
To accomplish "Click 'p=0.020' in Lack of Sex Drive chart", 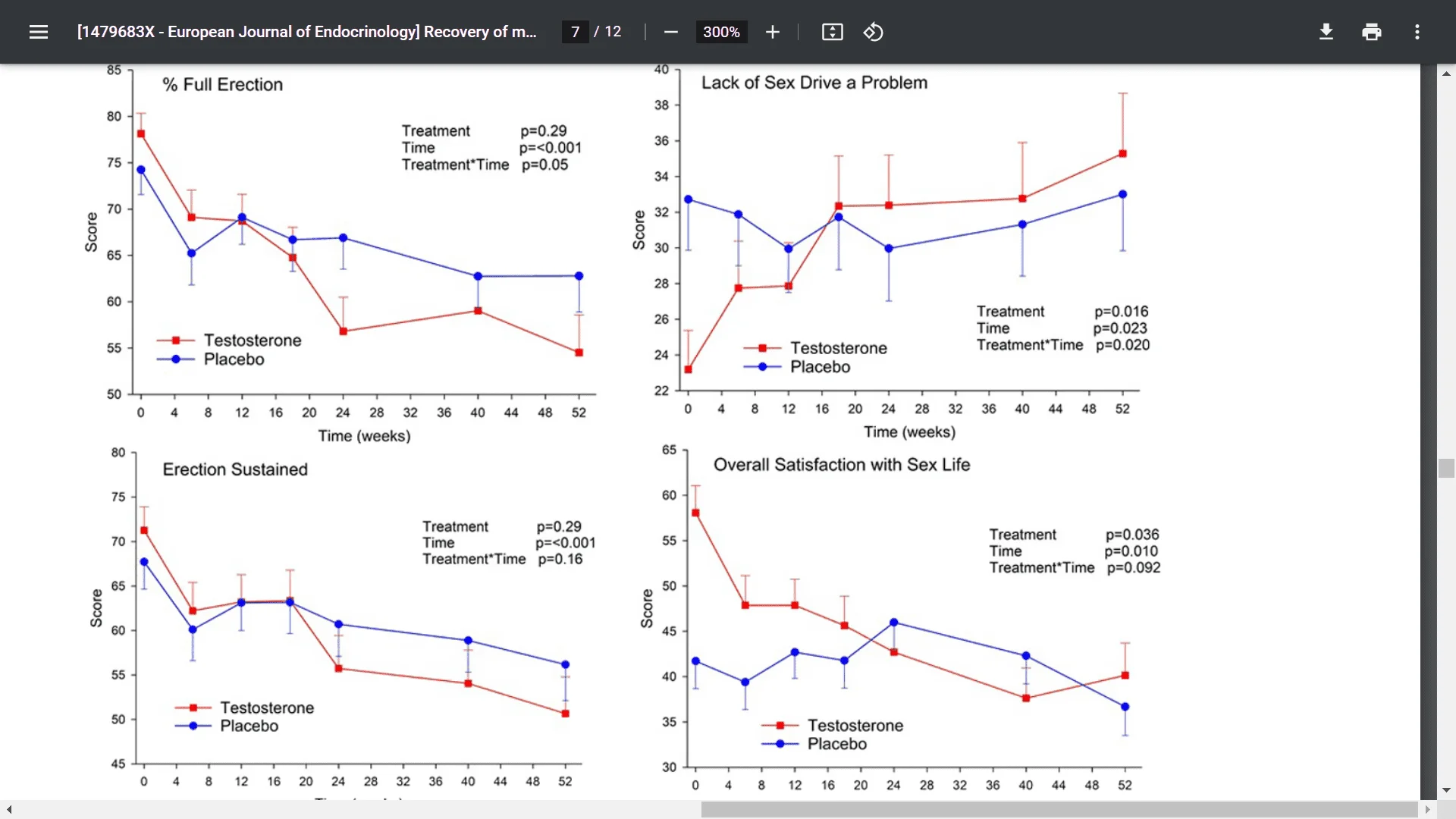I will coord(1122,345).
